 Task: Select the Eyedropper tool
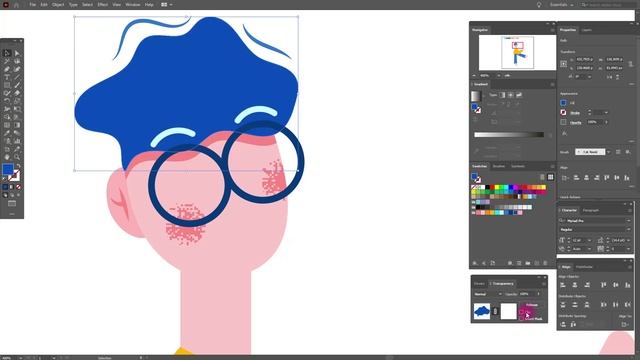click(x=7, y=133)
